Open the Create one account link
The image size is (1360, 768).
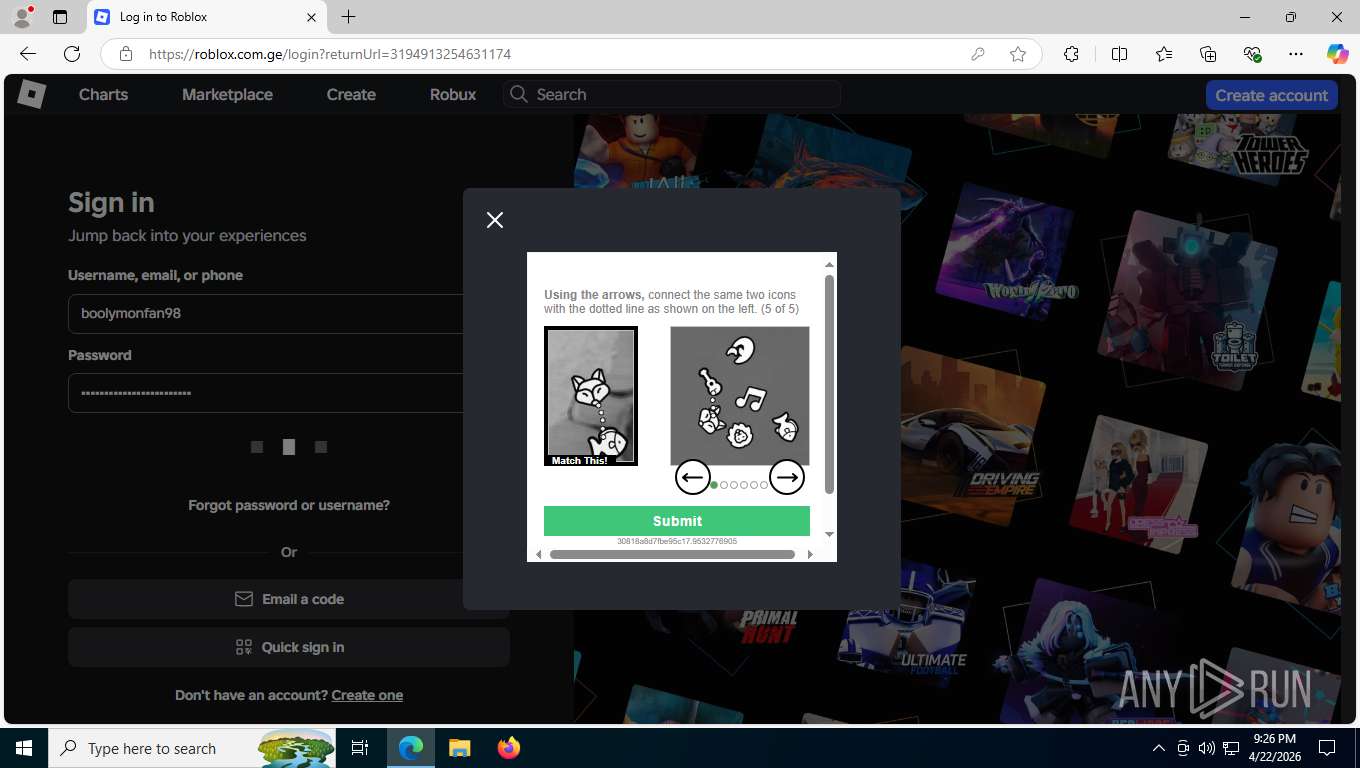click(367, 695)
